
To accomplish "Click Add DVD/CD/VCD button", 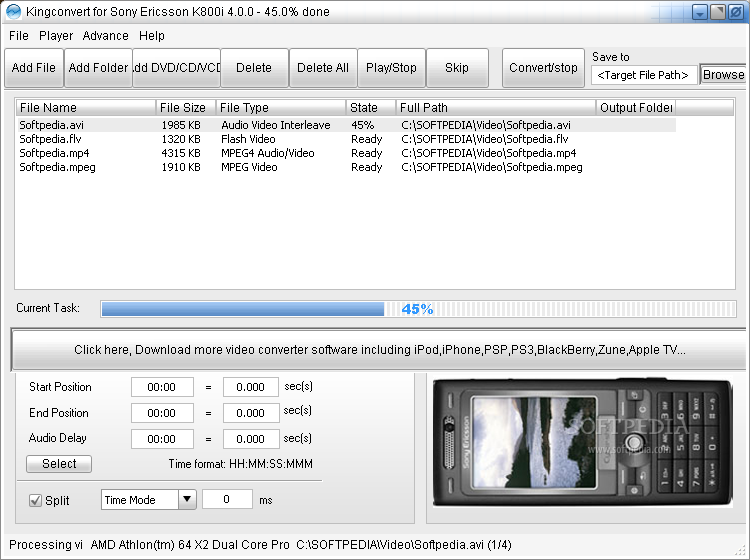I will [x=176, y=68].
